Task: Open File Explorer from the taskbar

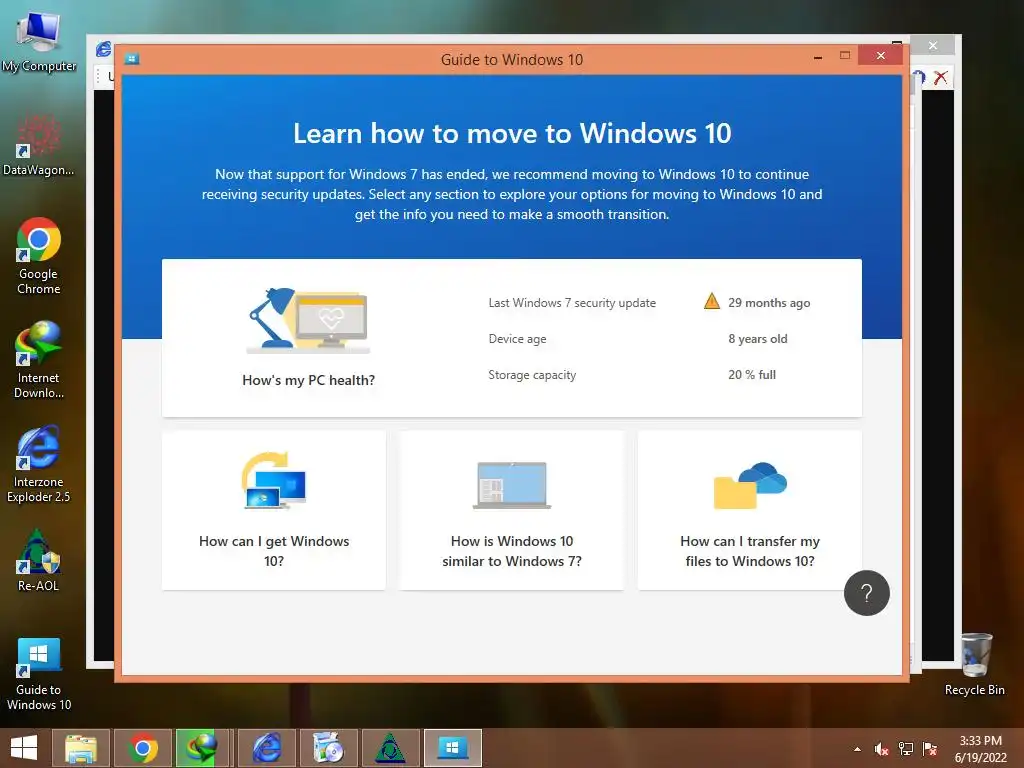Action: pyautogui.click(x=80, y=748)
